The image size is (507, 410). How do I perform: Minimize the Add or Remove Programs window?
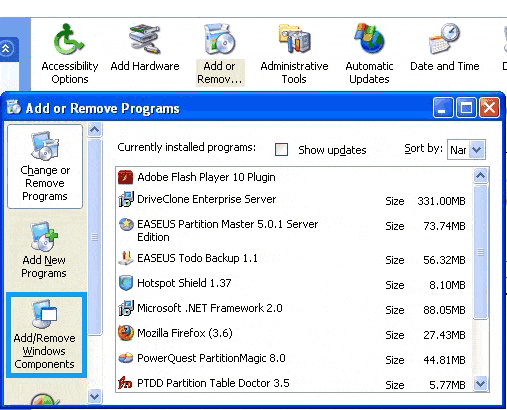click(443, 108)
